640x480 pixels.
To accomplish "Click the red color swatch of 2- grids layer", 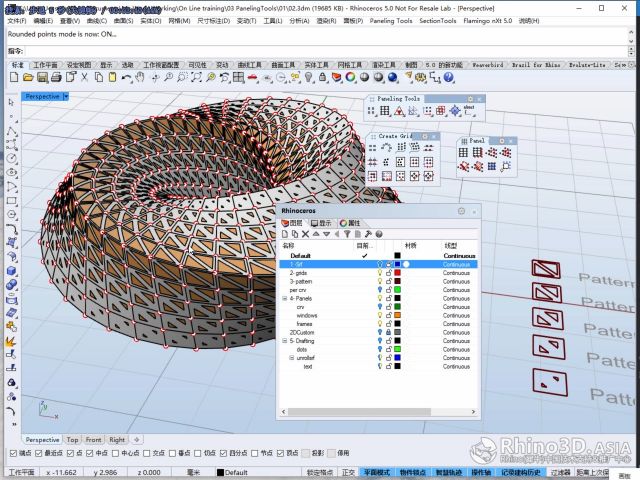I will point(398,273).
